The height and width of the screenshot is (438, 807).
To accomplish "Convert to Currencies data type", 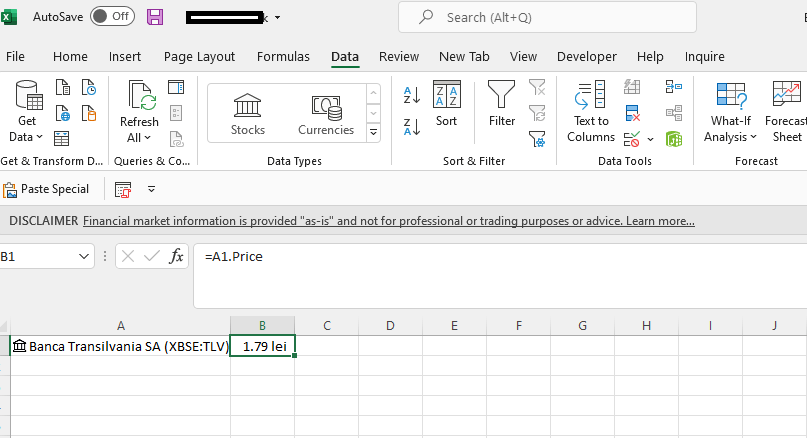I will [x=326, y=114].
